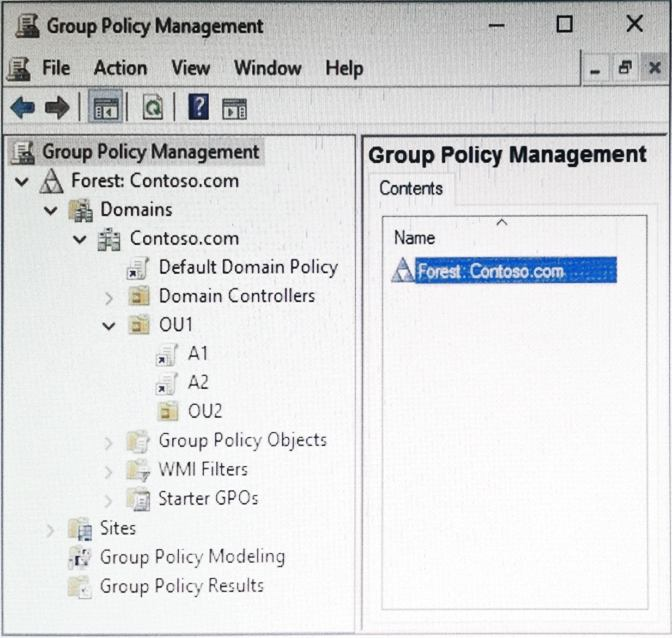
Task: Toggle the Show/Hide Console Tree icon
Action: click(105, 107)
